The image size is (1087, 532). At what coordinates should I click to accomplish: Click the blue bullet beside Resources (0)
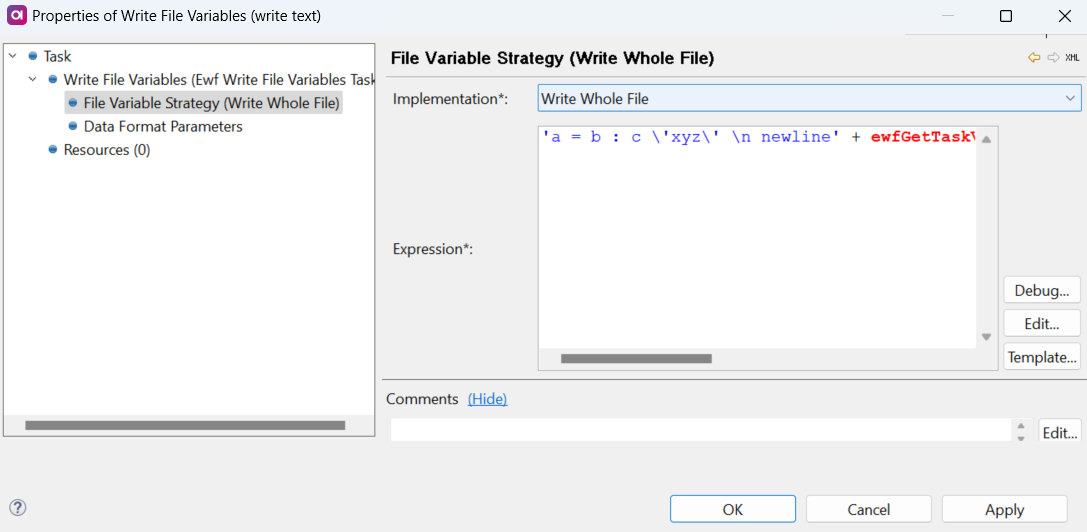(53, 150)
